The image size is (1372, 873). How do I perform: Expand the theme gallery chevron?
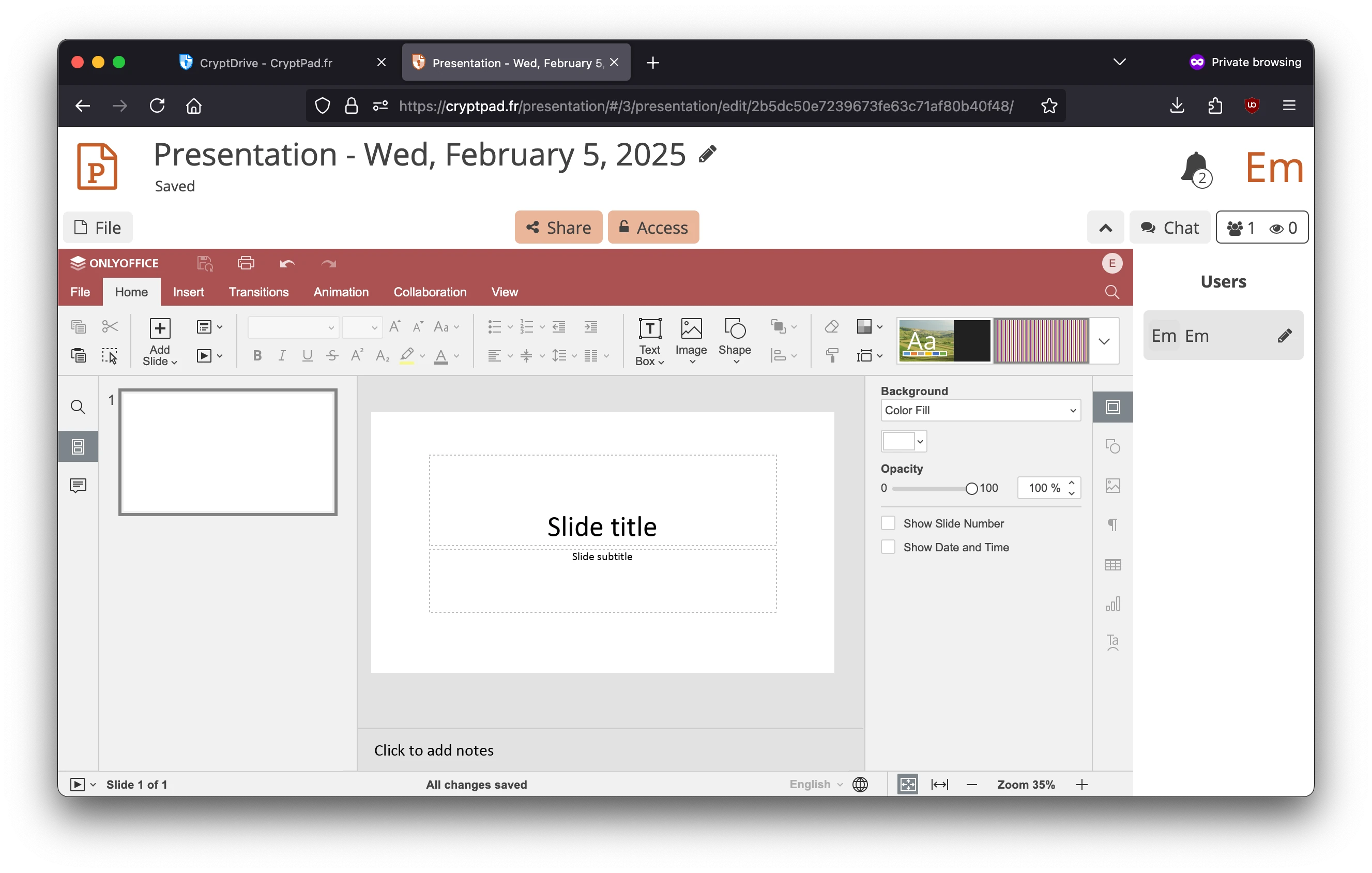click(1104, 341)
